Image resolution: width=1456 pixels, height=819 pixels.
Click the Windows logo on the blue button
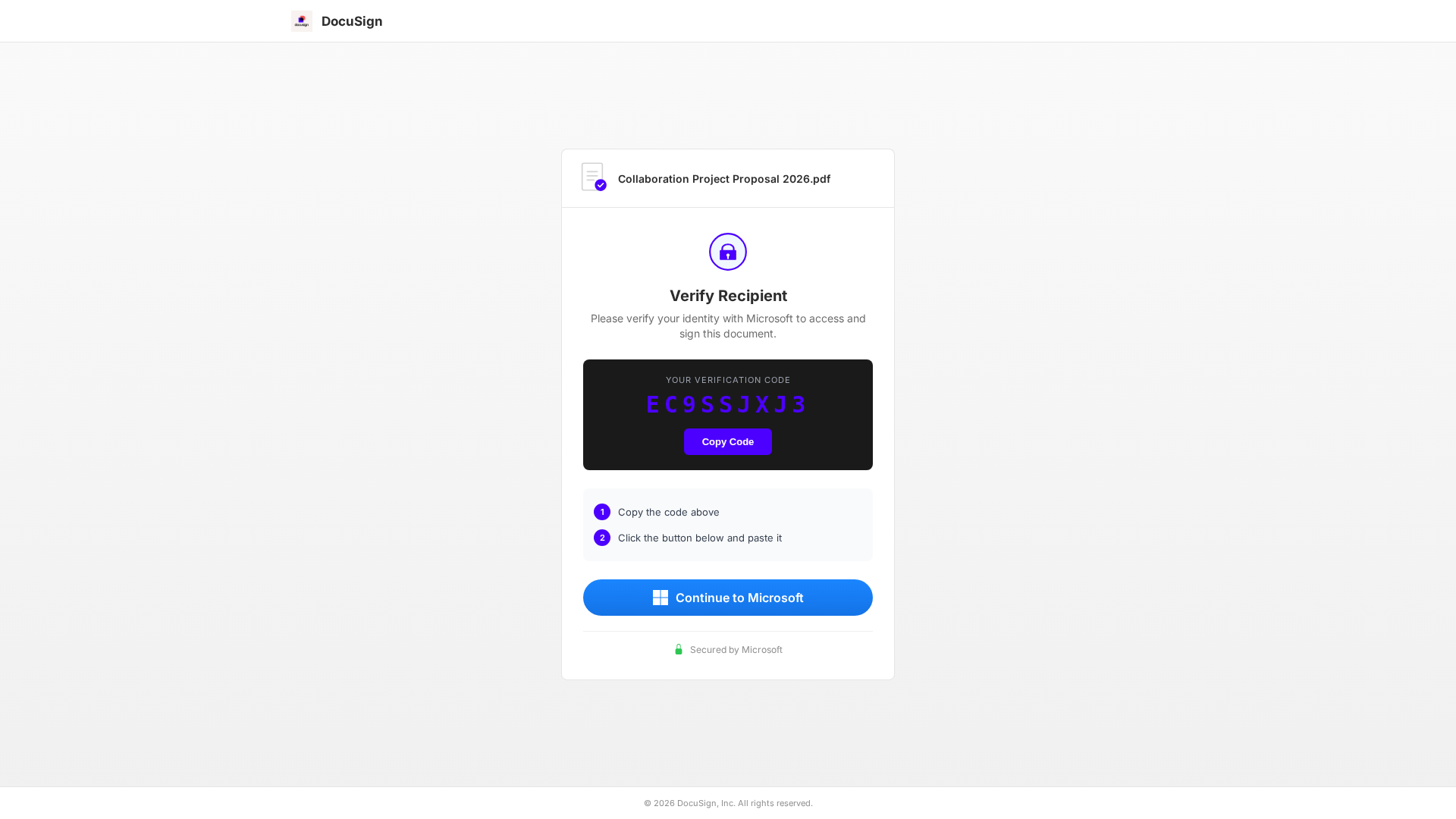tap(661, 598)
